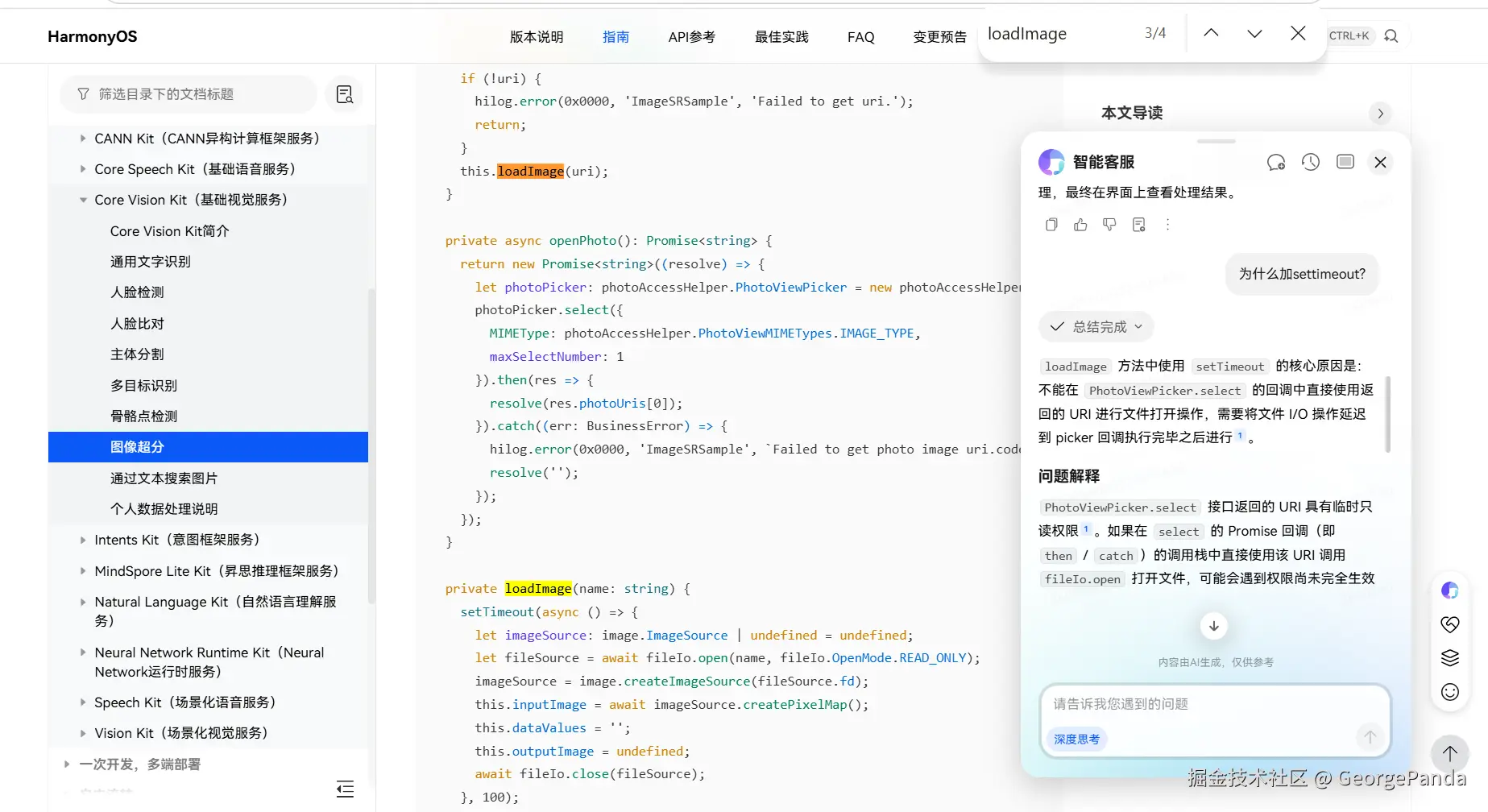Viewport: 1488px width, 812px height.
Task: Expand the Speech Kit tree node
Action: click(x=83, y=702)
